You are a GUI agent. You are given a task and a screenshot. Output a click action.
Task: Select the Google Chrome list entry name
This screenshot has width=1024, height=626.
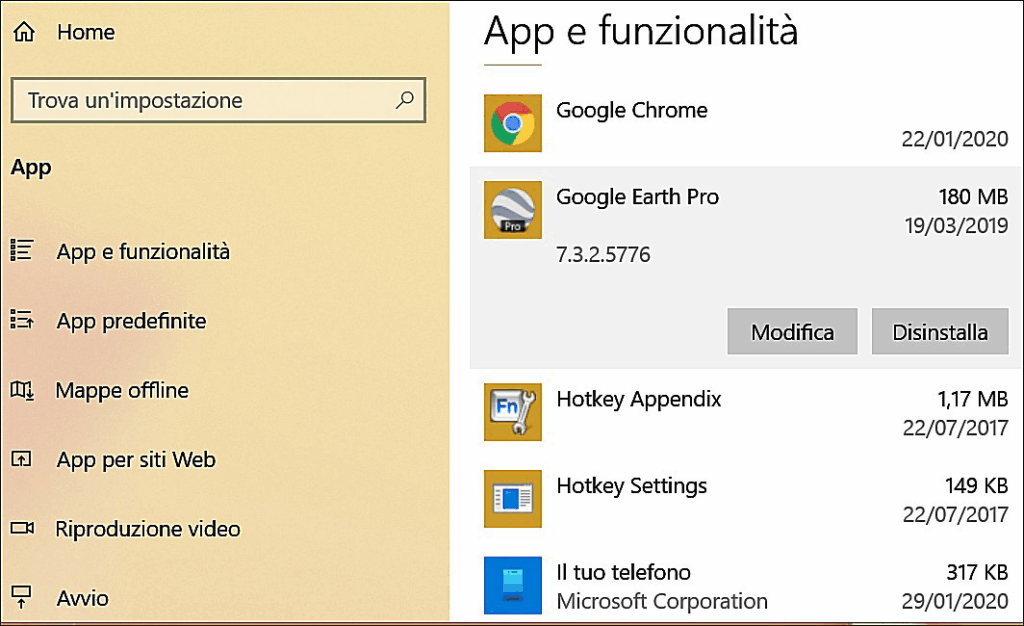pos(631,110)
